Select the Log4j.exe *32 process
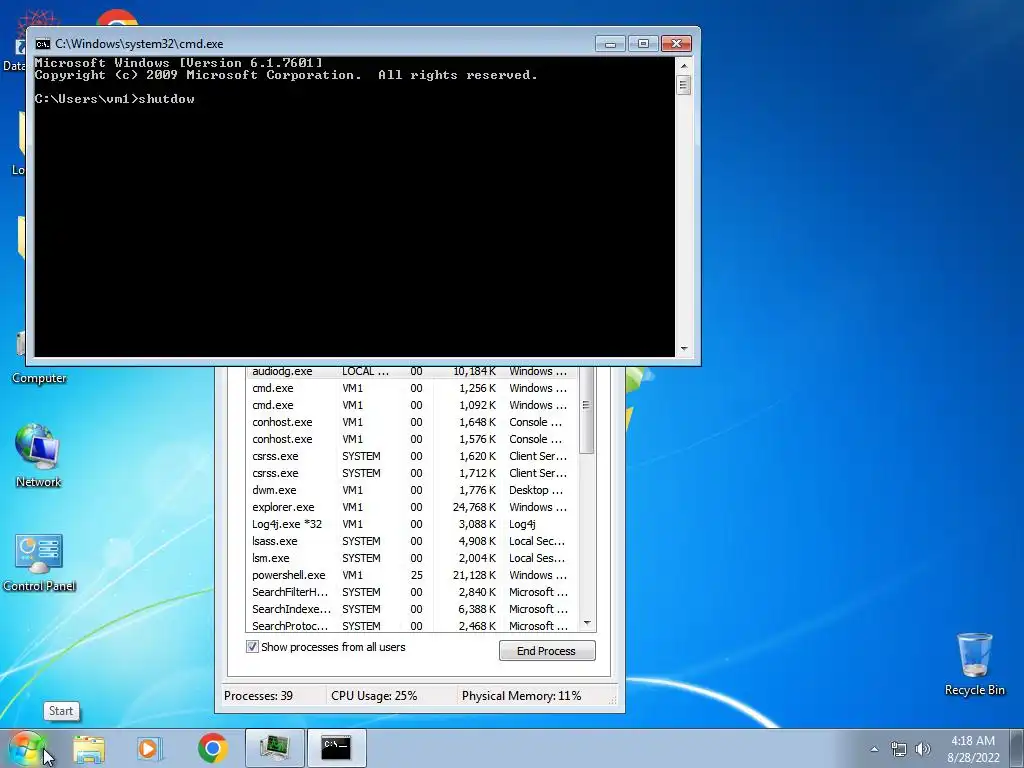The width and height of the screenshot is (1024, 768). [x=411, y=524]
